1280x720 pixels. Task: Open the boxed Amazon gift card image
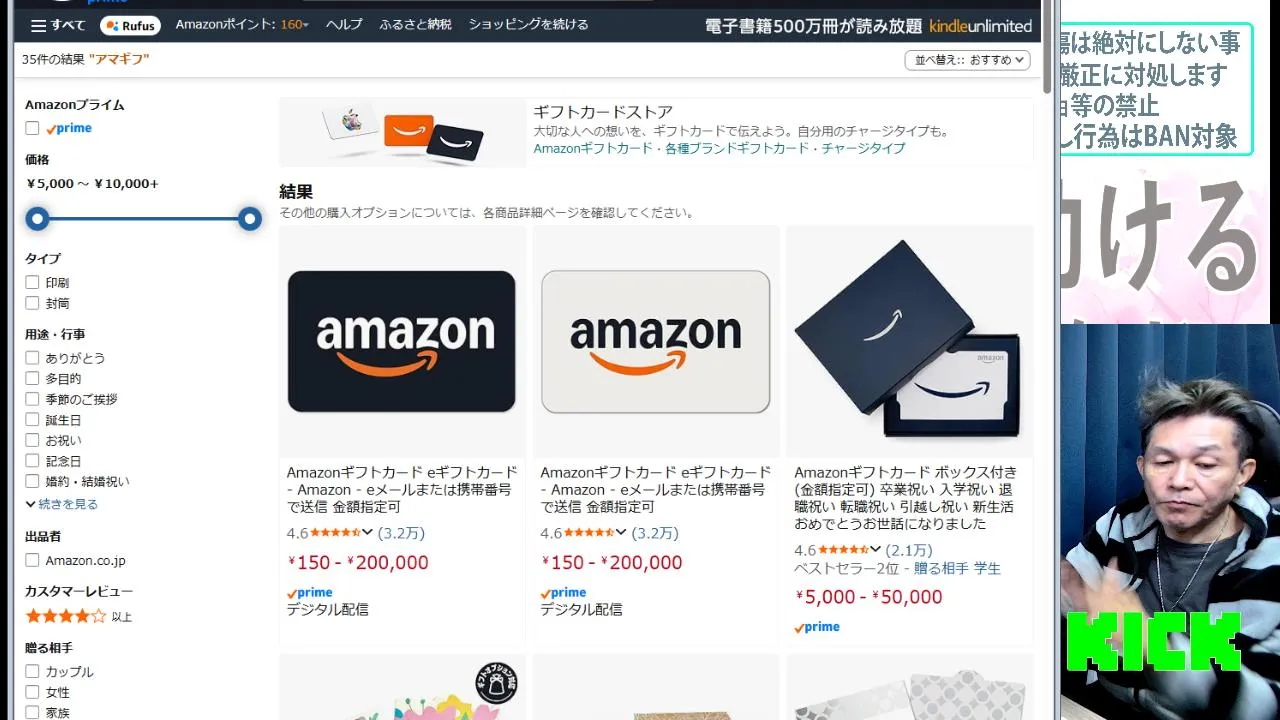point(909,341)
